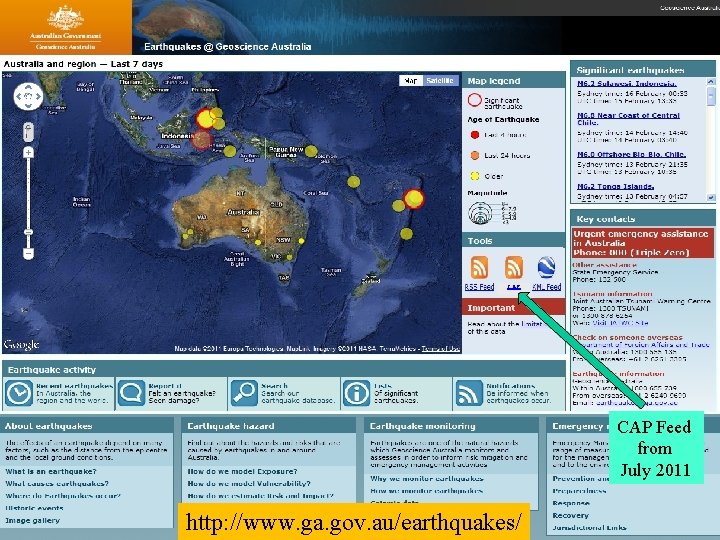Open the Response link
The width and height of the screenshot is (720, 540).
coord(571,503)
